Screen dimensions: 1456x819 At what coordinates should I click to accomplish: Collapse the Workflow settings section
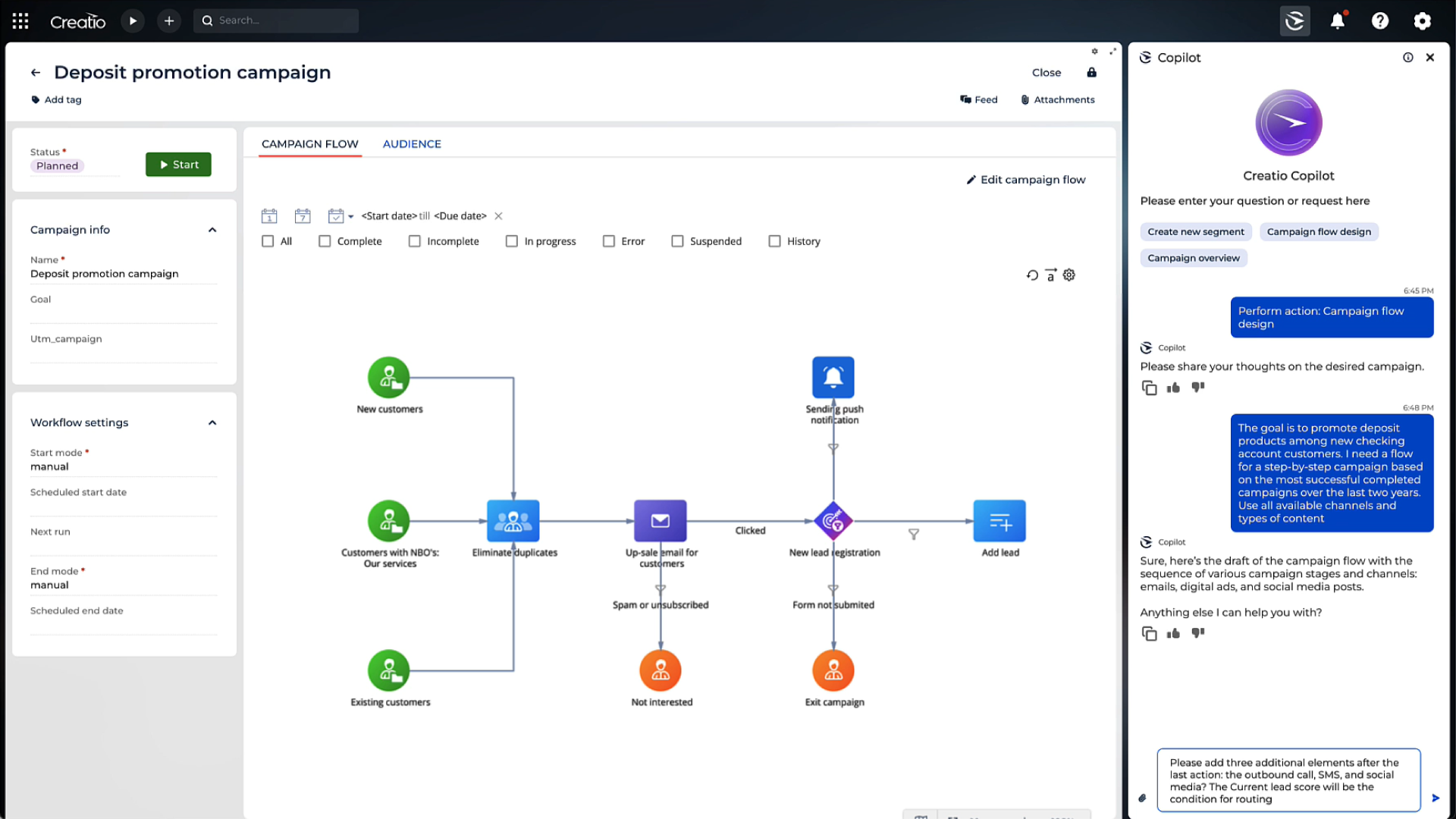pyautogui.click(x=212, y=422)
